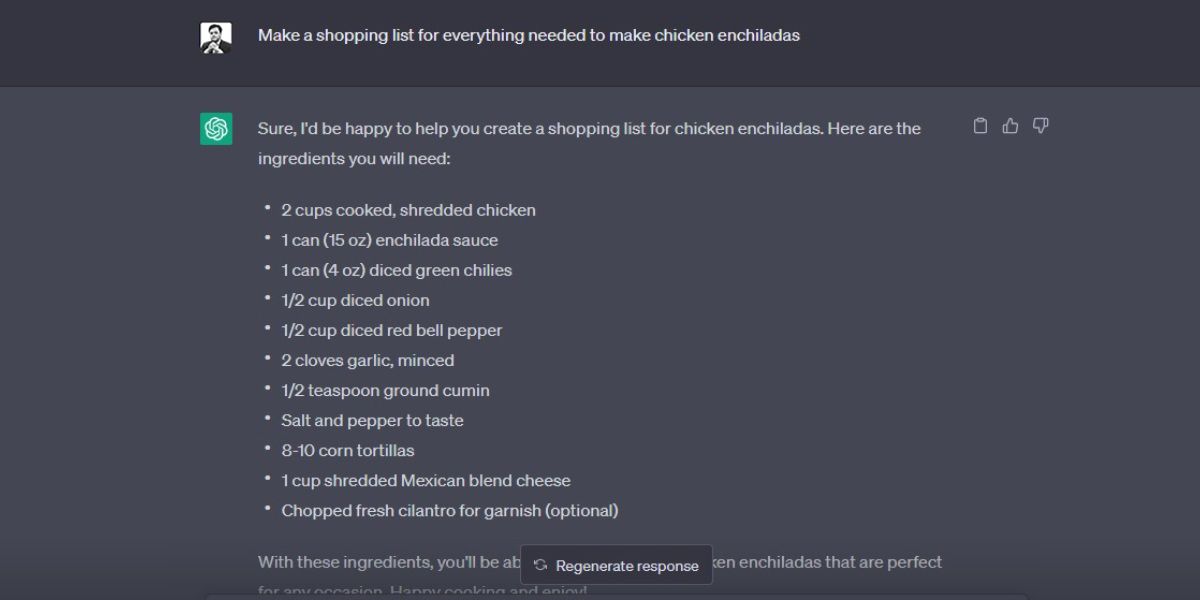Viewport: 1200px width, 600px height.
Task: Click the closing "With these ingredients" paragraph
Action: 385,562
